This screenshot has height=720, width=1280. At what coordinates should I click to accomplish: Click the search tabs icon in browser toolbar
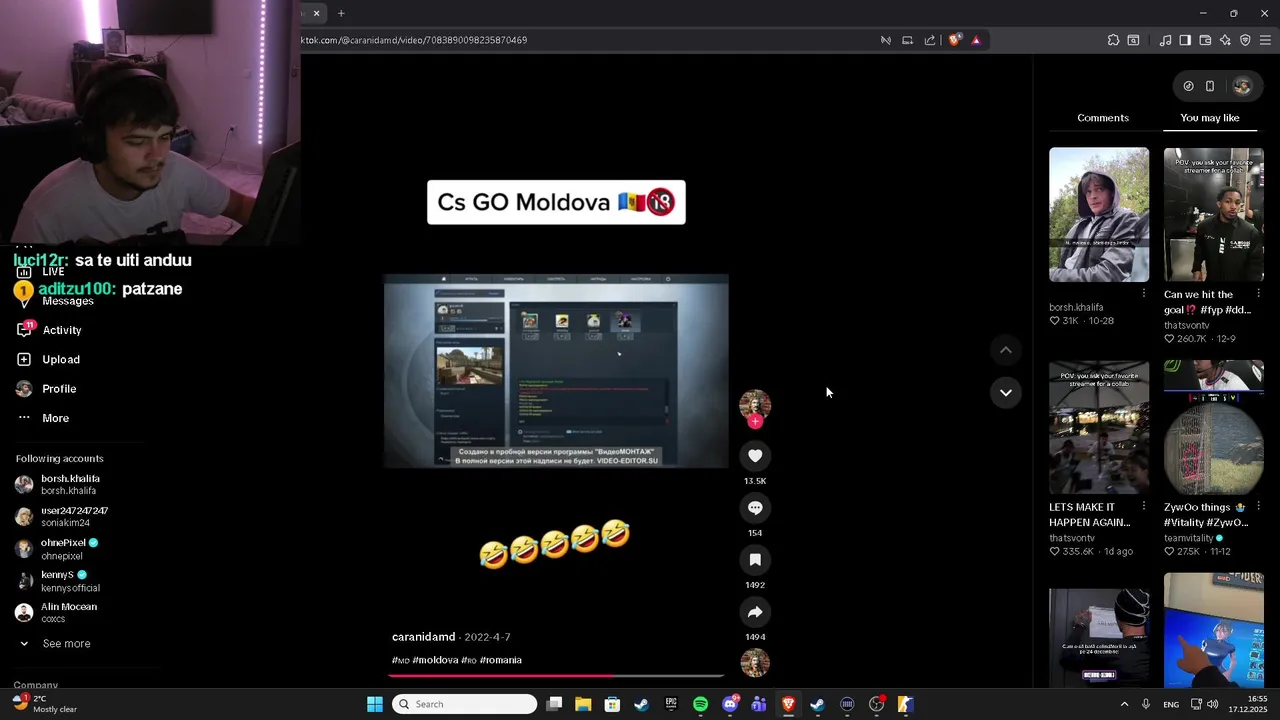click(1133, 40)
